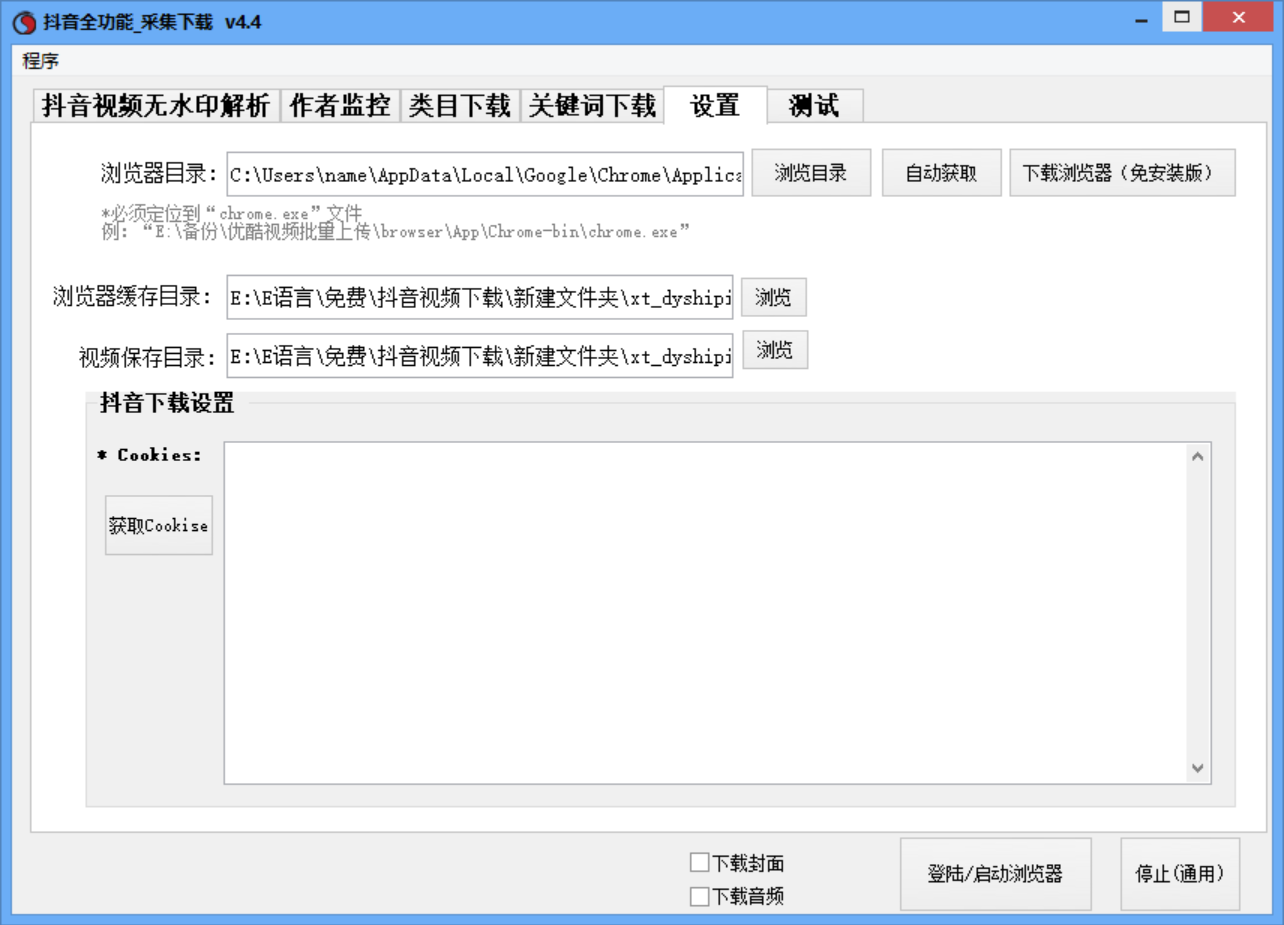The height and width of the screenshot is (925, 1284).
Task: Click the 自动获取 button
Action: (x=941, y=173)
